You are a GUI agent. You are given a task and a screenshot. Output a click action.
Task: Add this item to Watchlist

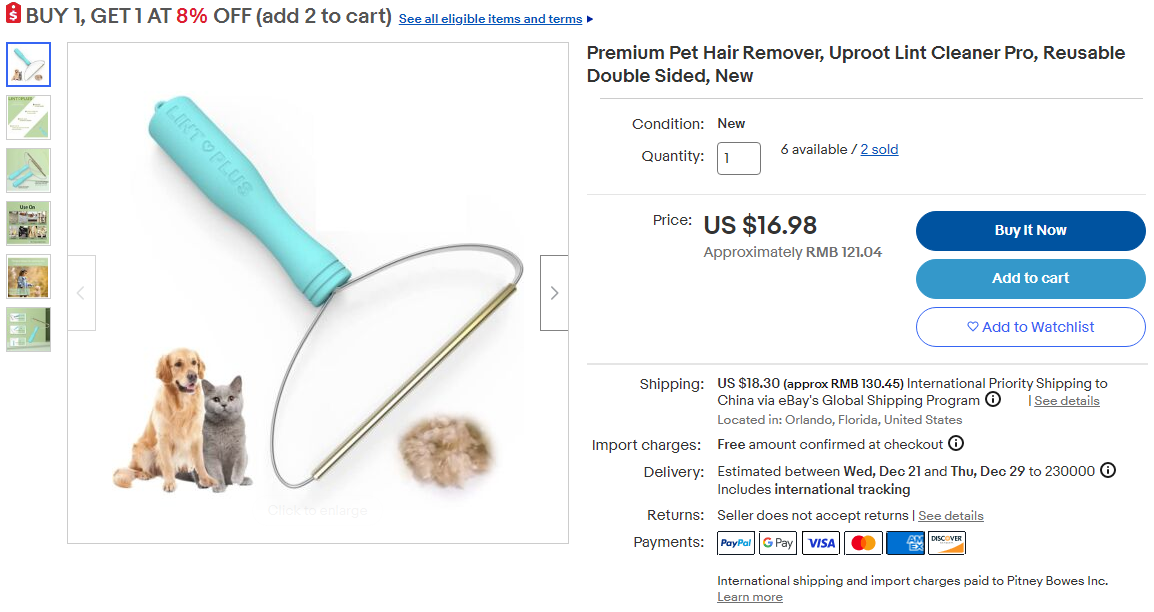(x=1030, y=327)
